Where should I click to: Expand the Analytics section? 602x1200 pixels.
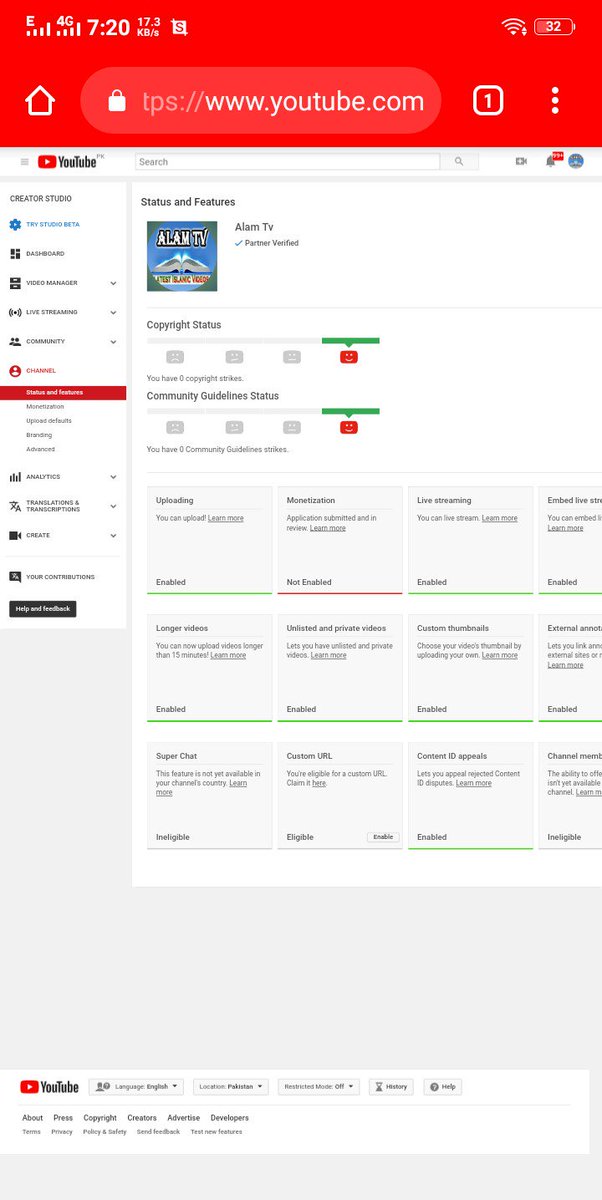coord(113,477)
